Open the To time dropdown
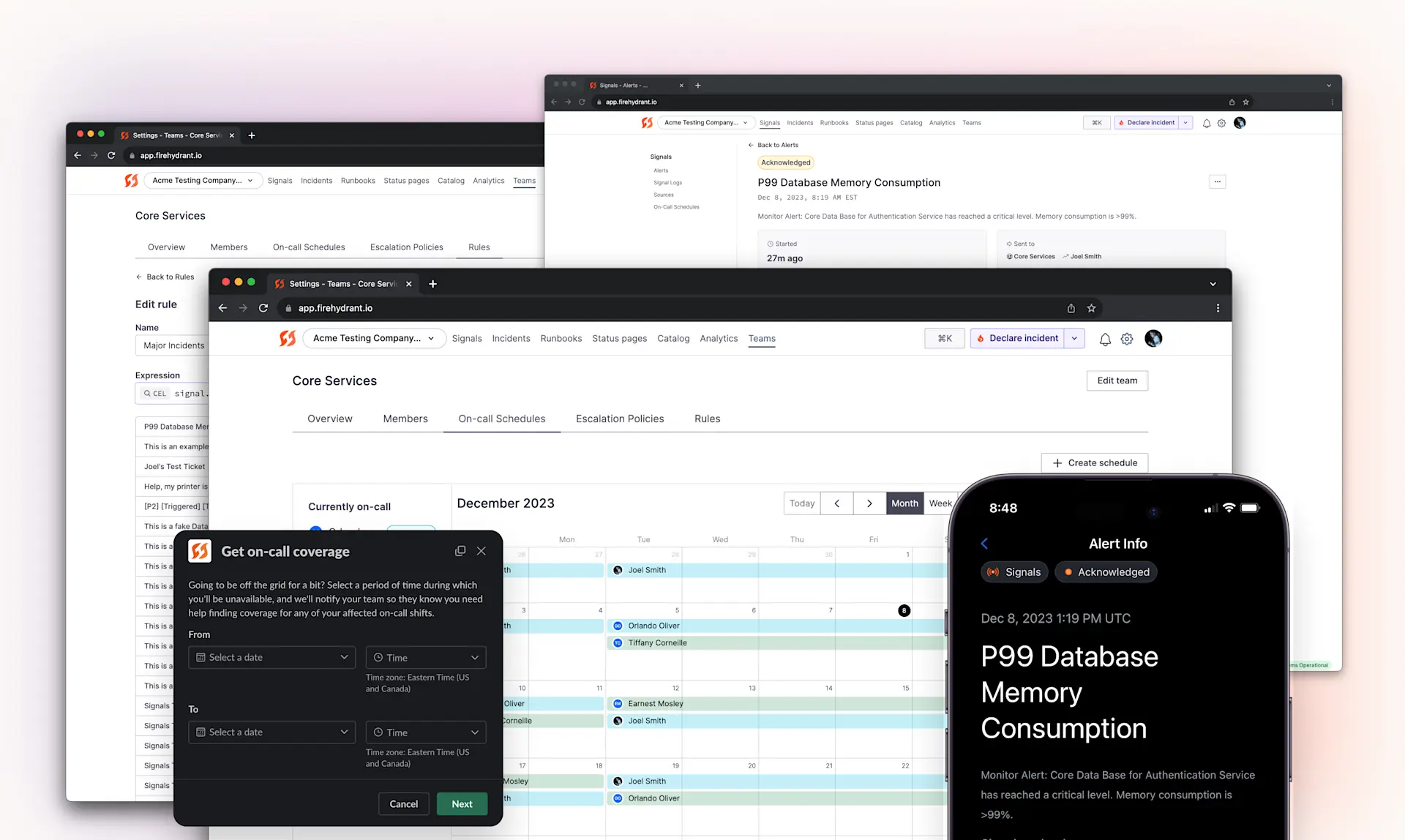The width and height of the screenshot is (1405, 840). click(425, 732)
